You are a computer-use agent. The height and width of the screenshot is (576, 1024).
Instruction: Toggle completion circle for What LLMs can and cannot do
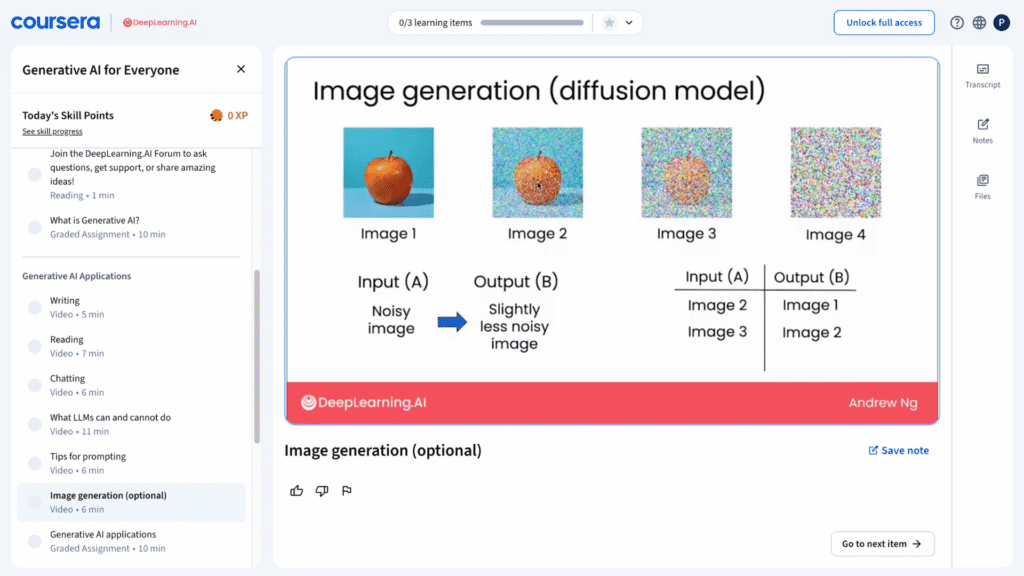35,424
